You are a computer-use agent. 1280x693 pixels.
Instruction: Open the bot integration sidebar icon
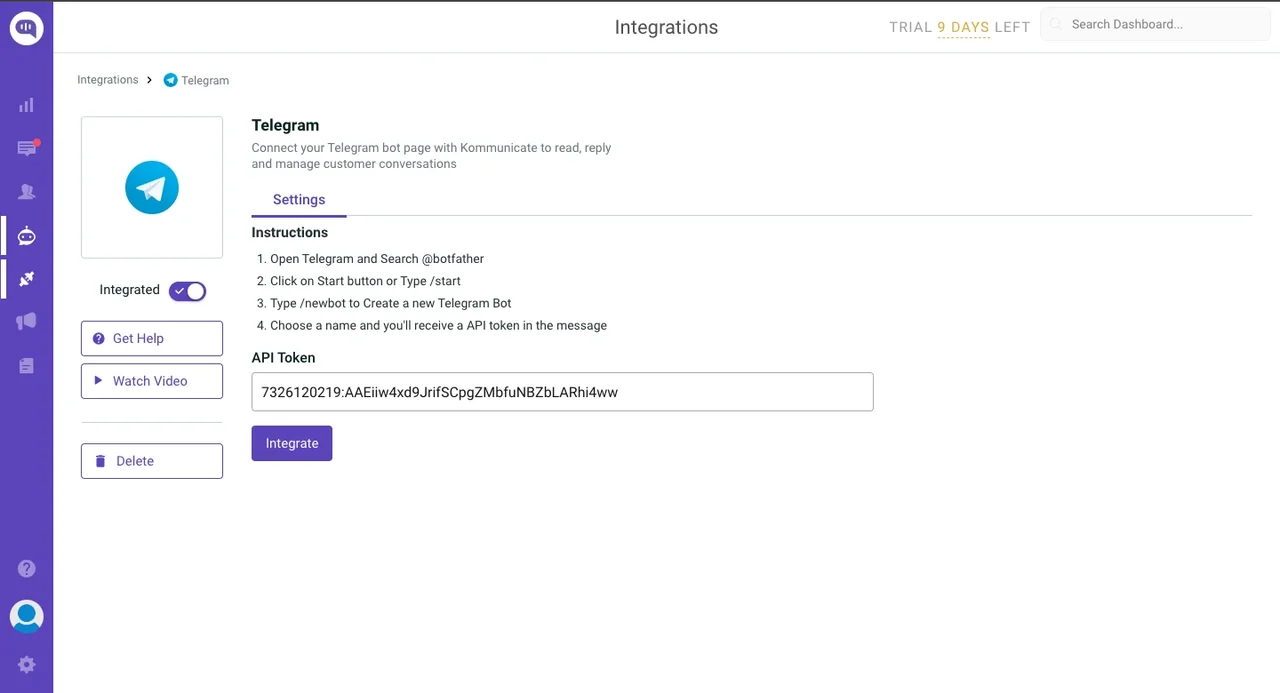click(26, 236)
